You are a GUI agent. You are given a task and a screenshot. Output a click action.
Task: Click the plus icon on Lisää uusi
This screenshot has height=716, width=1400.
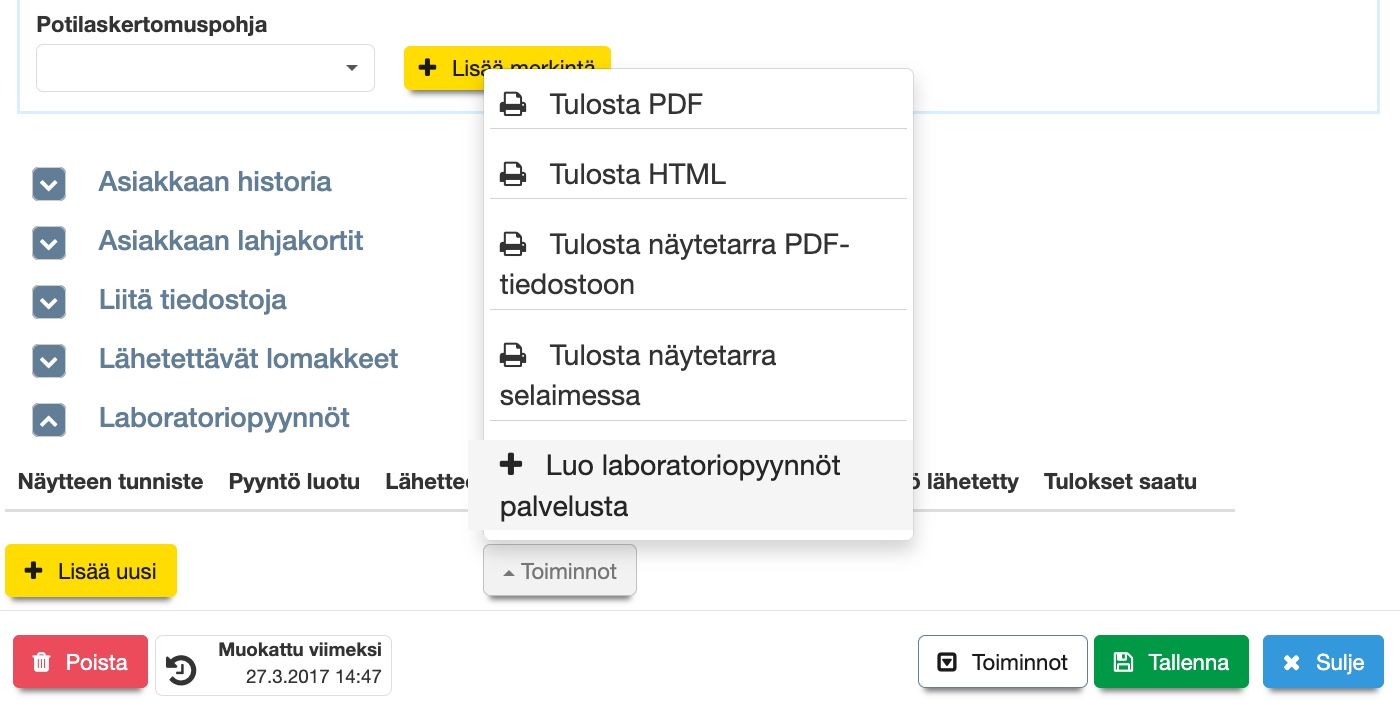tap(33, 571)
